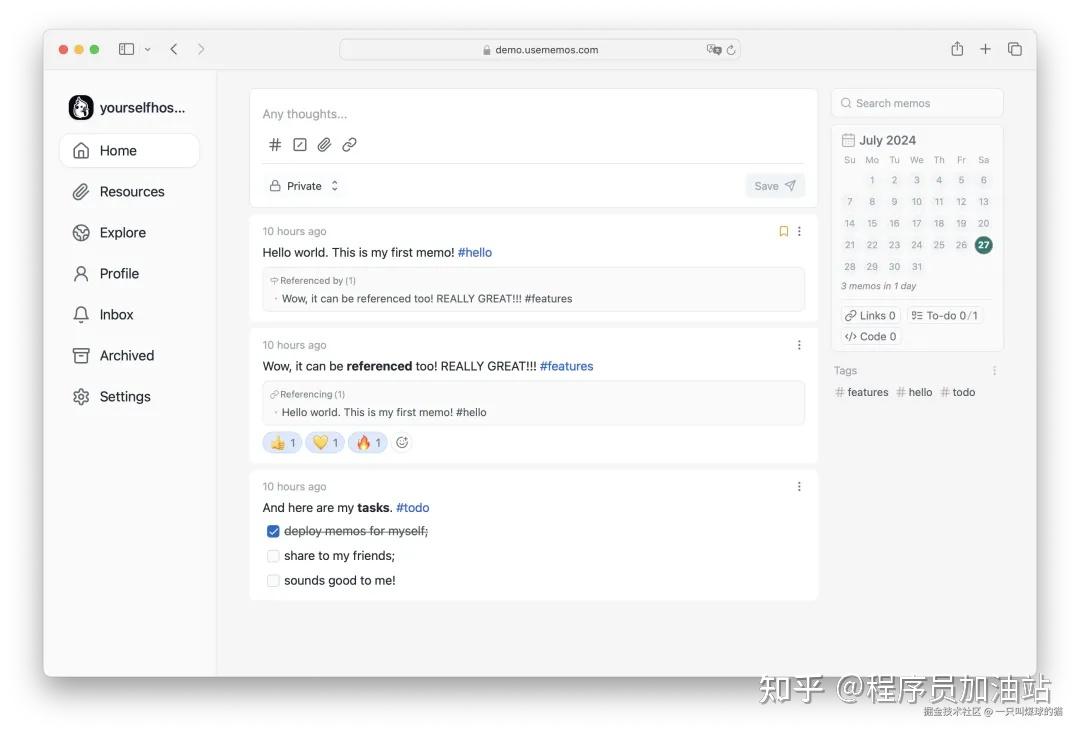Click the Save memo button
1080x734 pixels.
(774, 186)
